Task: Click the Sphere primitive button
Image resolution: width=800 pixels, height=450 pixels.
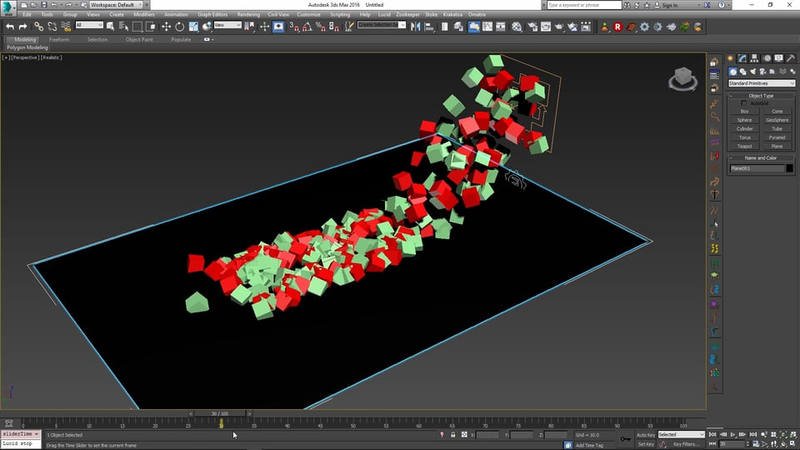Action: 745,120
